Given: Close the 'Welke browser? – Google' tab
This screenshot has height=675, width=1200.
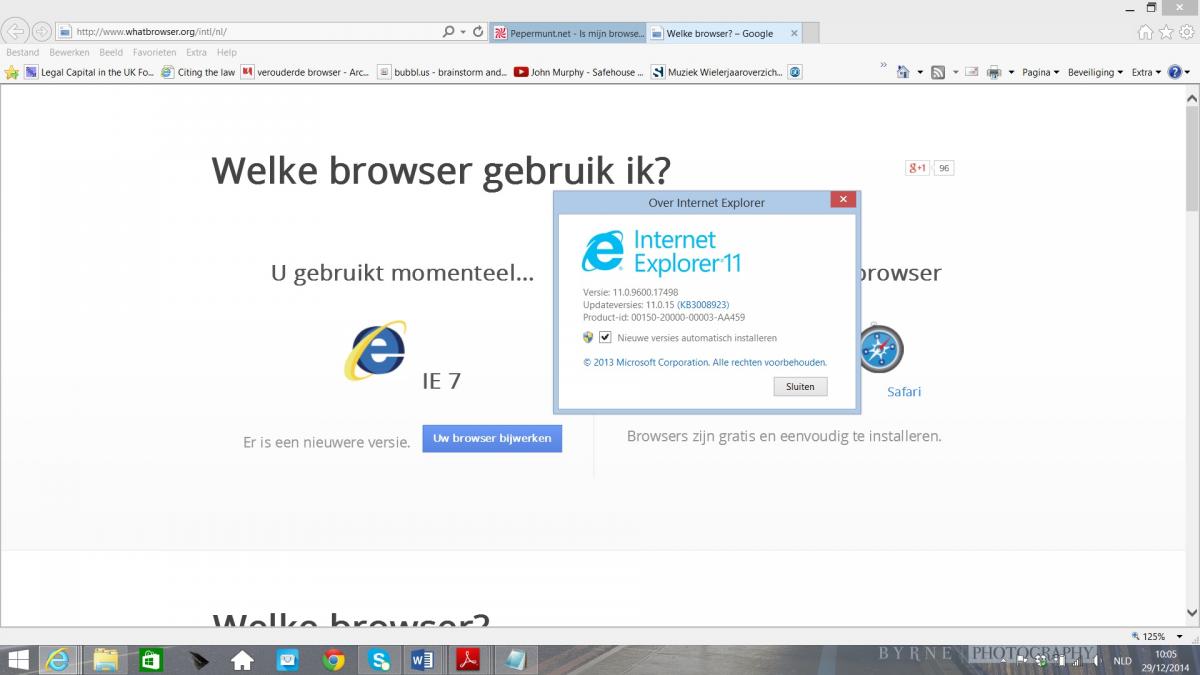Looking at the screenshot, I should click(794, 32).
